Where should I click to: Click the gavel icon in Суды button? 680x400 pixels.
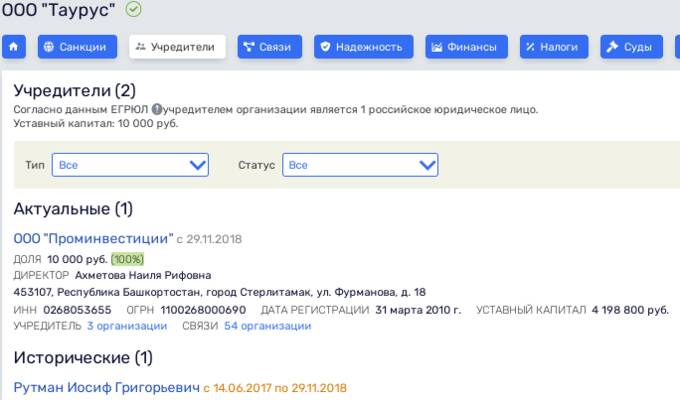click(x=611, y=47)
